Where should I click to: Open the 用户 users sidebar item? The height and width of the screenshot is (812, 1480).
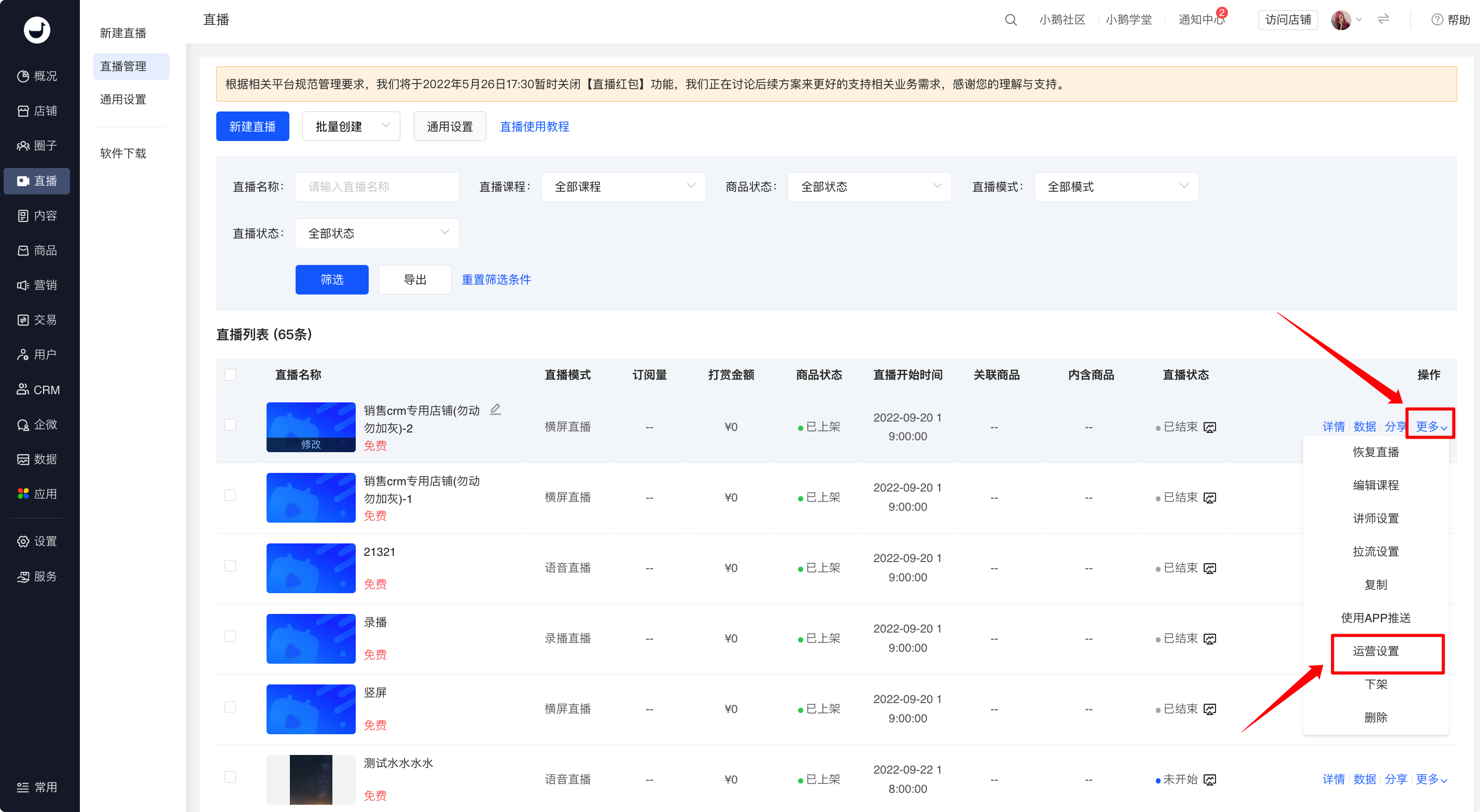click(37, 355)
